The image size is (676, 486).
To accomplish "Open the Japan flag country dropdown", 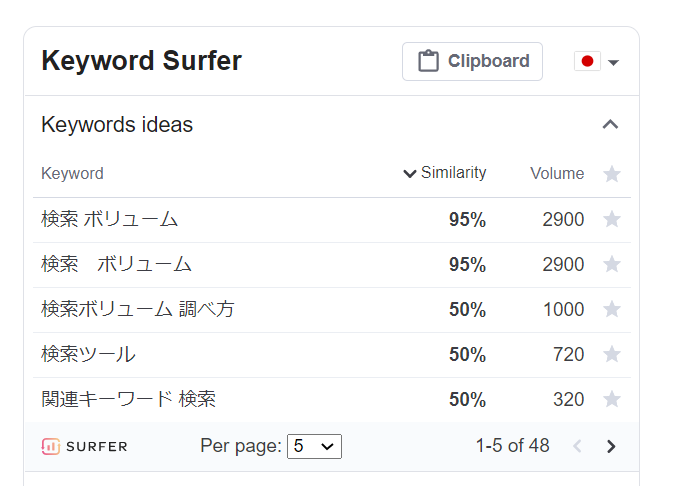I will coord(597,62).
